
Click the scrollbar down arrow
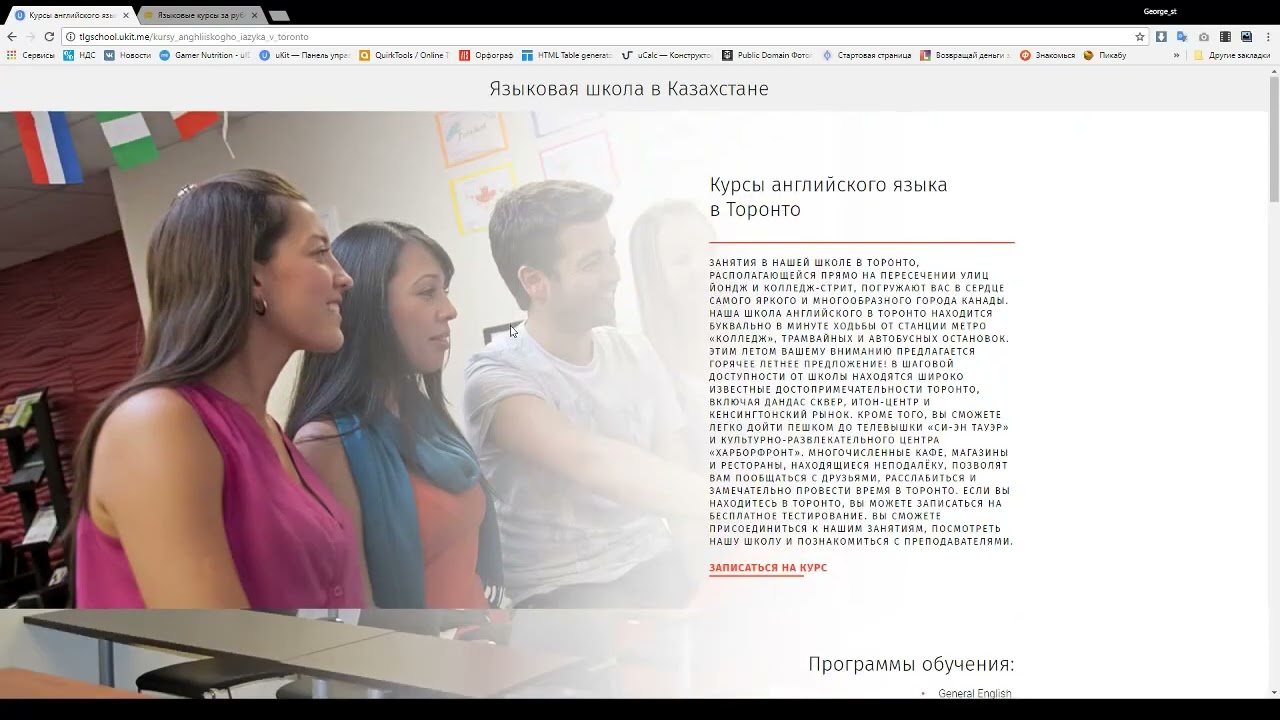pyautogui.click(x=1274, y=692)
